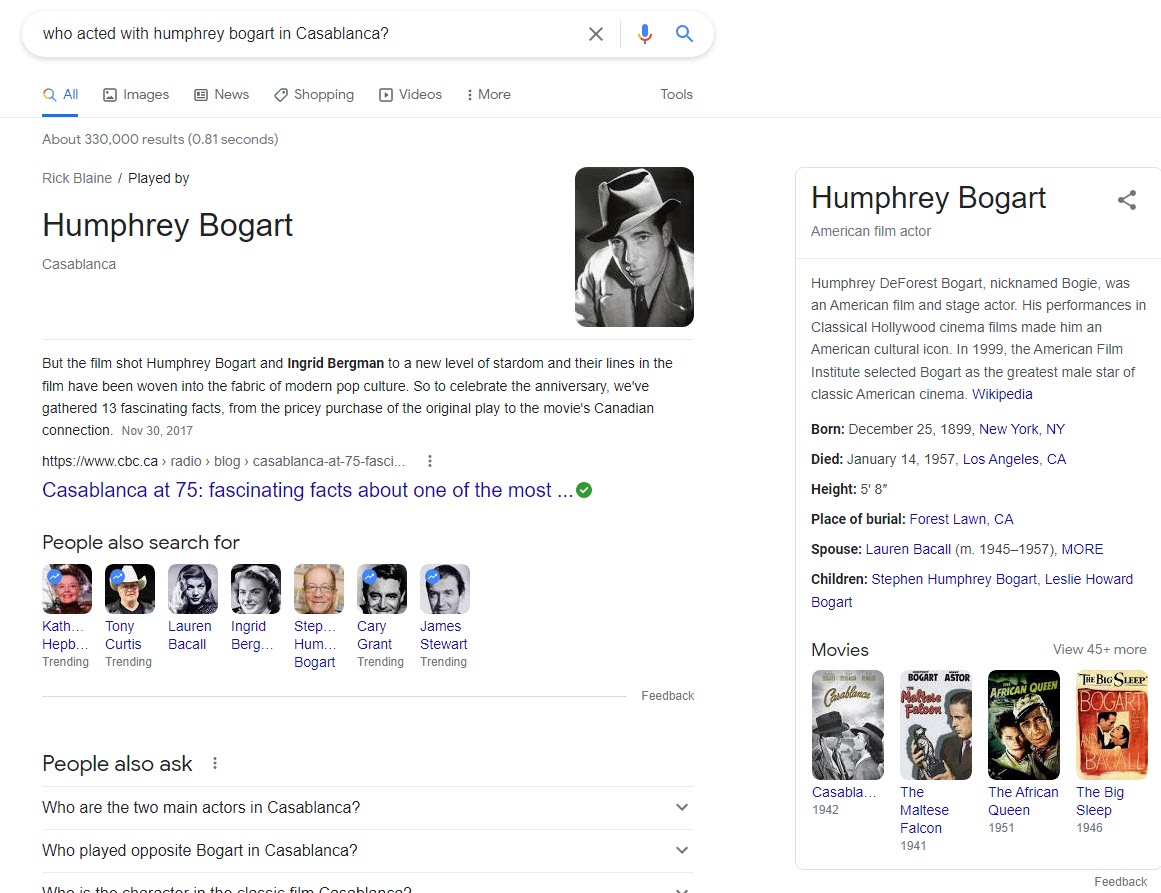Select the James Stewart related search
The height and width of the screenshot is (893, 1161).
click(444, 616)
